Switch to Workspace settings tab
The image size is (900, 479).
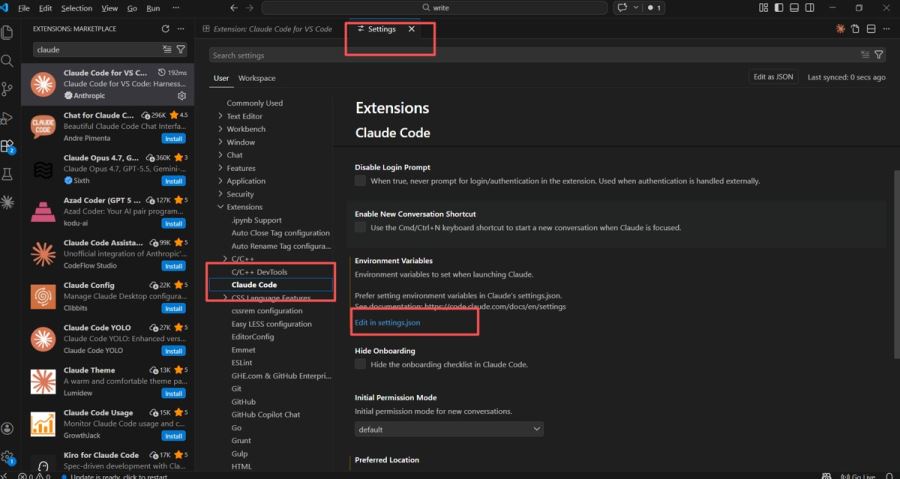click(257, 78)
